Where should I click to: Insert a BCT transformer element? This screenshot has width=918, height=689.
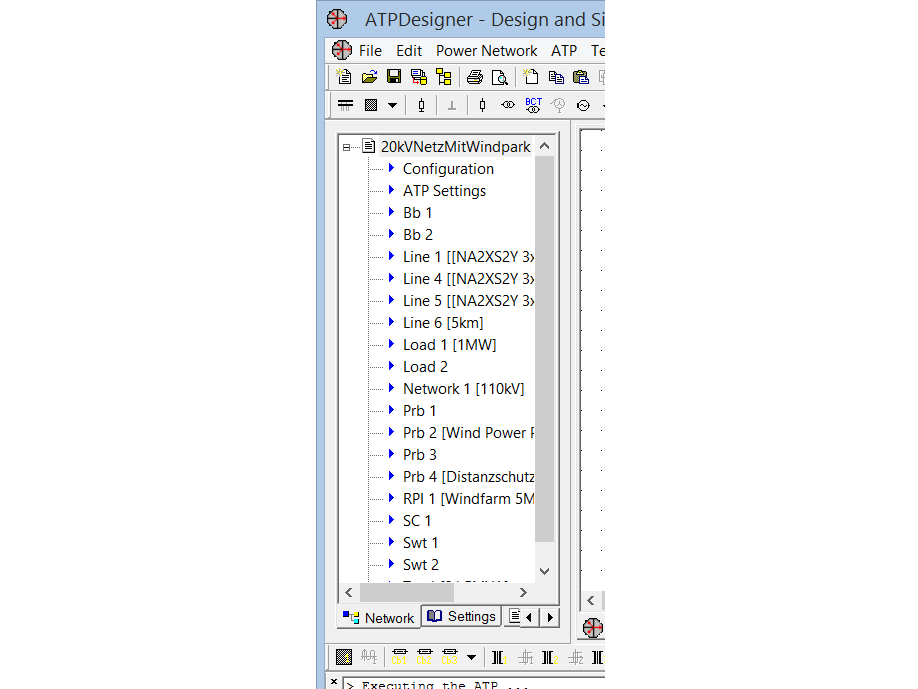(533, 105)
